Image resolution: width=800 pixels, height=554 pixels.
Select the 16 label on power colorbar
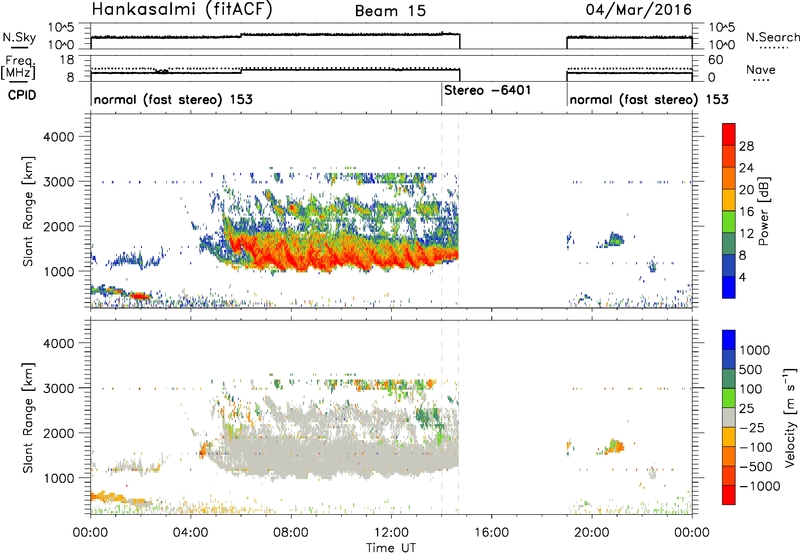click(x=746, y=212)
